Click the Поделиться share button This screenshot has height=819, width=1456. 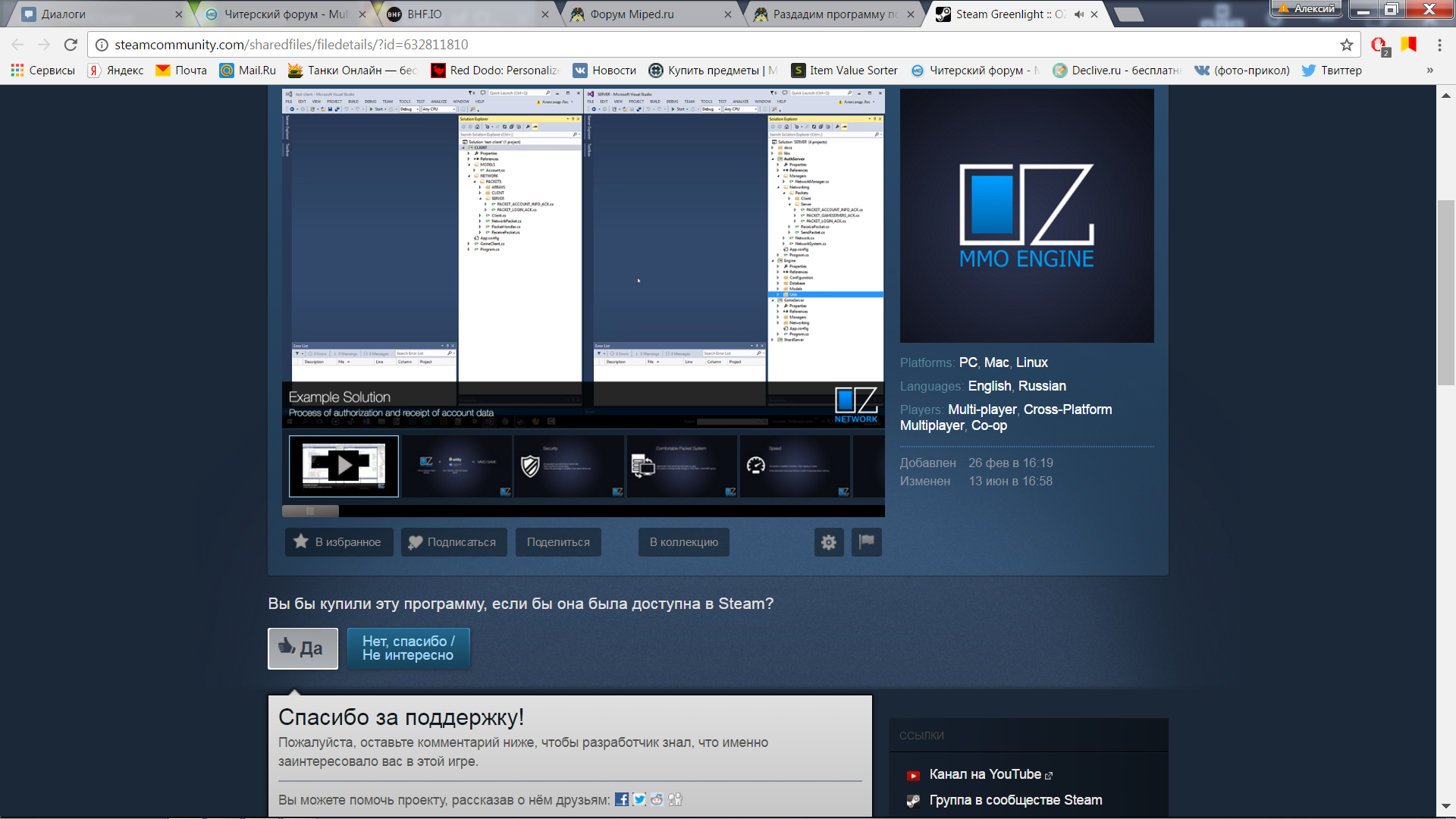[558, 542]
